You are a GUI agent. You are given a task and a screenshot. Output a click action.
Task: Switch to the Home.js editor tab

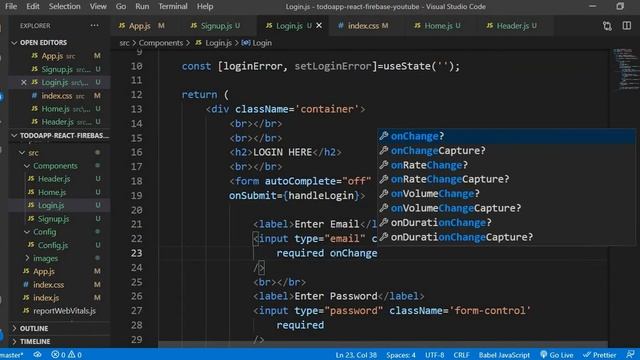438,26
